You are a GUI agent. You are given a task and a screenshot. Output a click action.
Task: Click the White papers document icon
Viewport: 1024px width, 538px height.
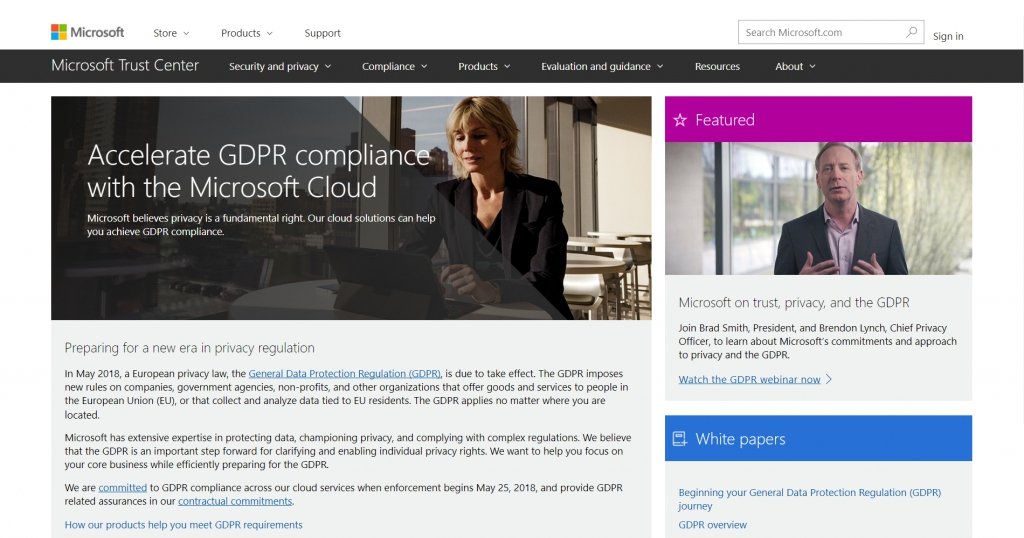click(680, 439)
